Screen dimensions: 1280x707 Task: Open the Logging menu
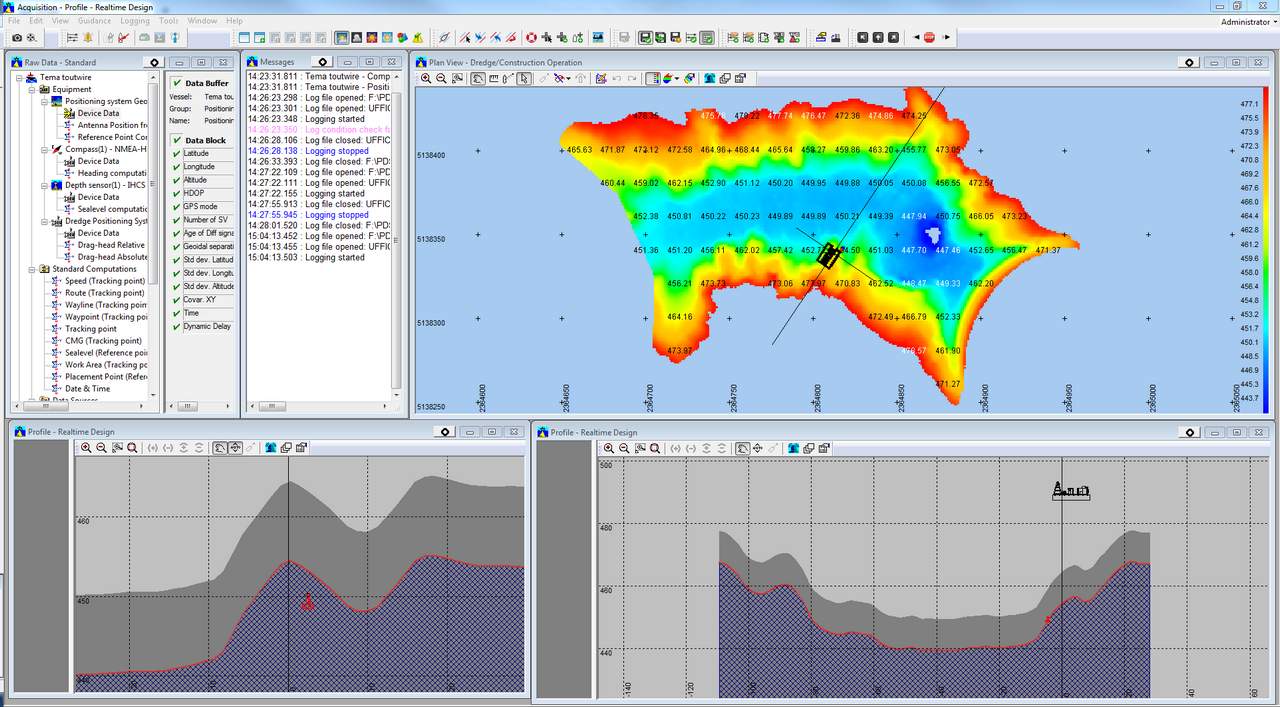[x=135, y=21]
